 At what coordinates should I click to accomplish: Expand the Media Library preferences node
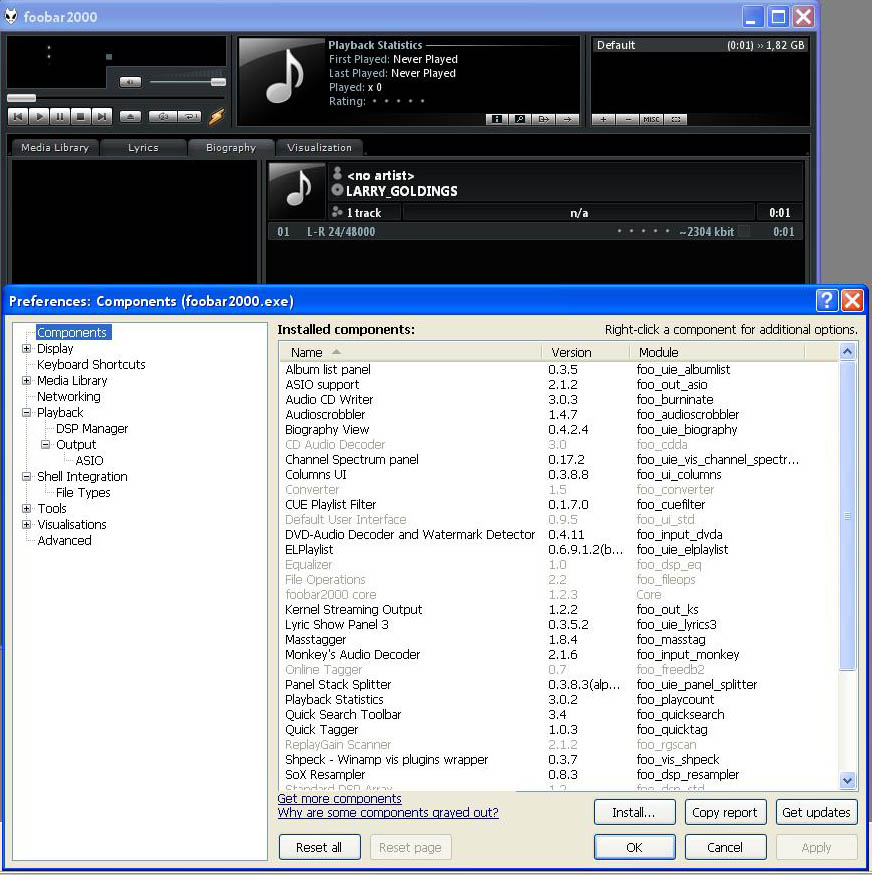click(x=27, y=381)
